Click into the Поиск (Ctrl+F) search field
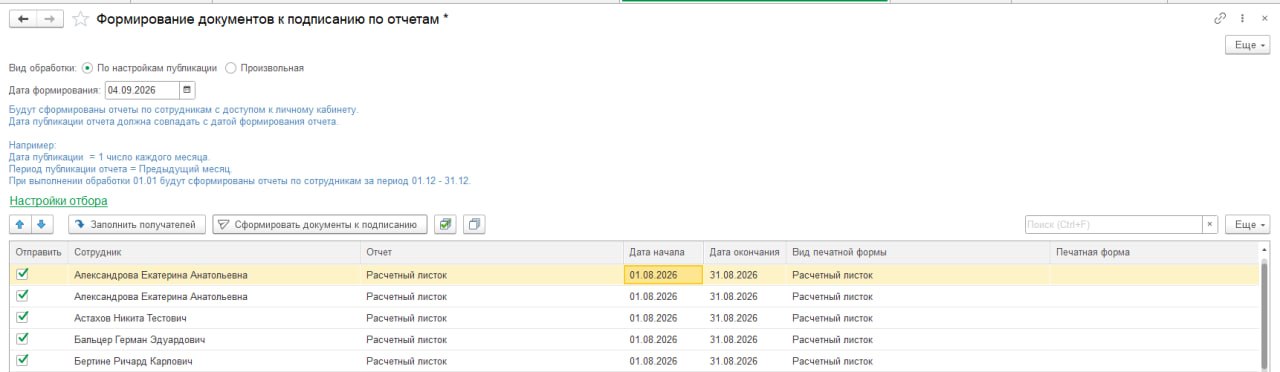The width and height of the screenshot is (1280, 372). [x=1113, y=225]
